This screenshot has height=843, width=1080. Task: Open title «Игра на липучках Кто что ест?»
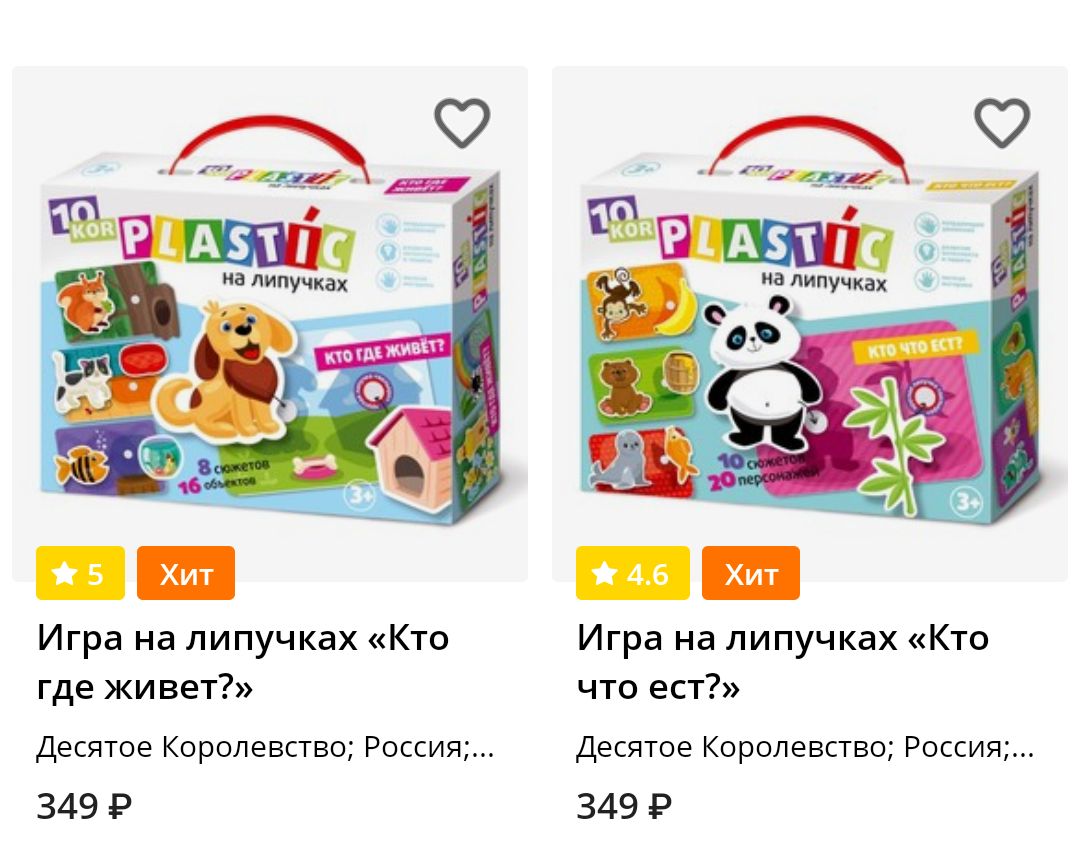(x=783, y=662)
